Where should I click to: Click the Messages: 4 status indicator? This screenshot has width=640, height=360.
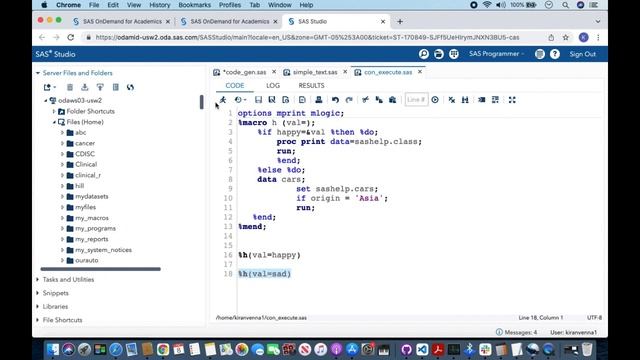pyautogui.click(x=516, y=332)
